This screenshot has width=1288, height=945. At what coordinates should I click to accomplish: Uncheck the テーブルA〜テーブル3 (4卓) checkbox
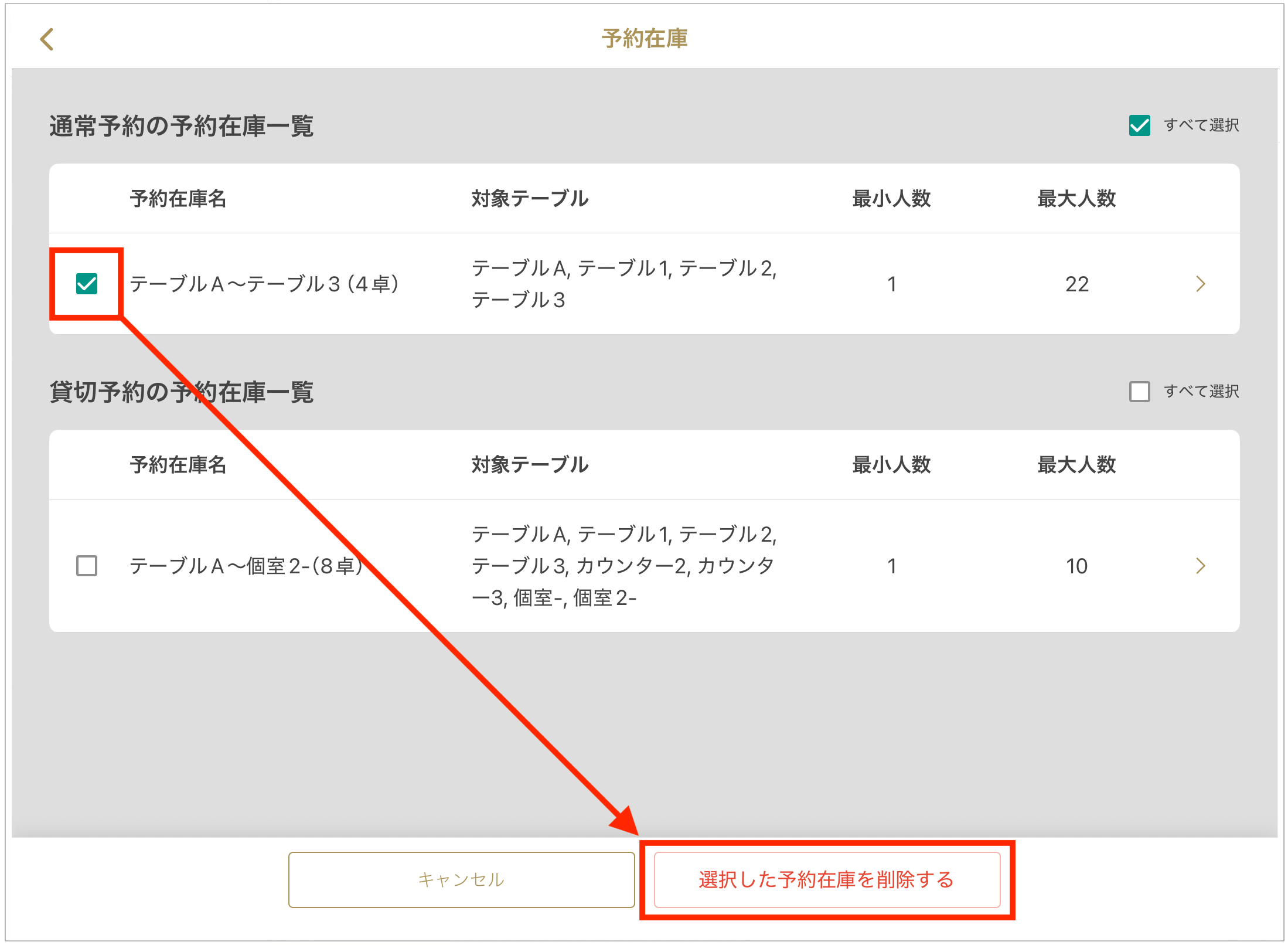(x=87, y=284)
